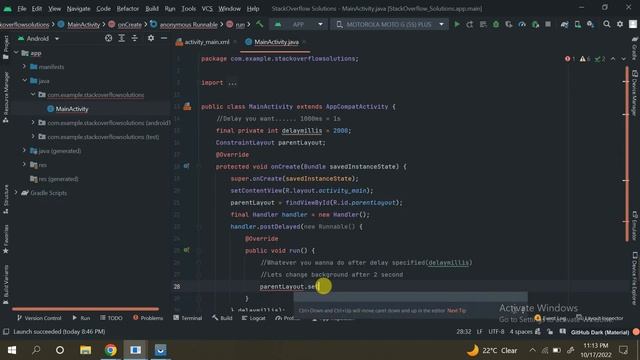Open the Refactor menu
The image size is (640, 360).
[128, 9]
